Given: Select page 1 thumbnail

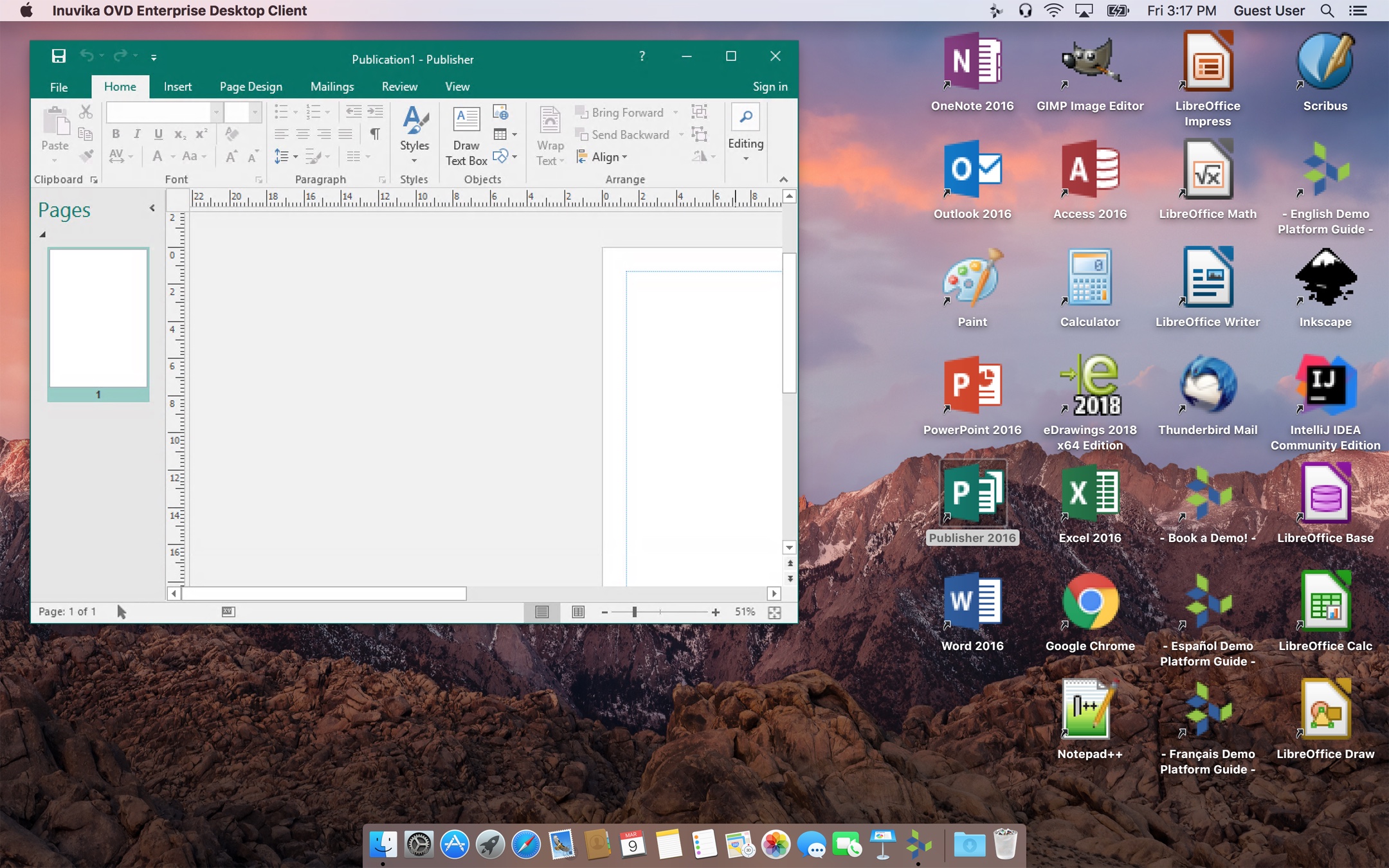Looking at the screenshot, I should point(98,319).
